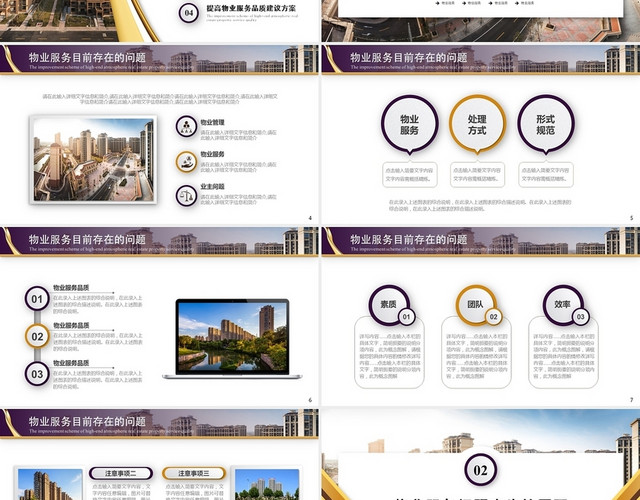Select the 素质 circle on slide 7

coord(389,304)
